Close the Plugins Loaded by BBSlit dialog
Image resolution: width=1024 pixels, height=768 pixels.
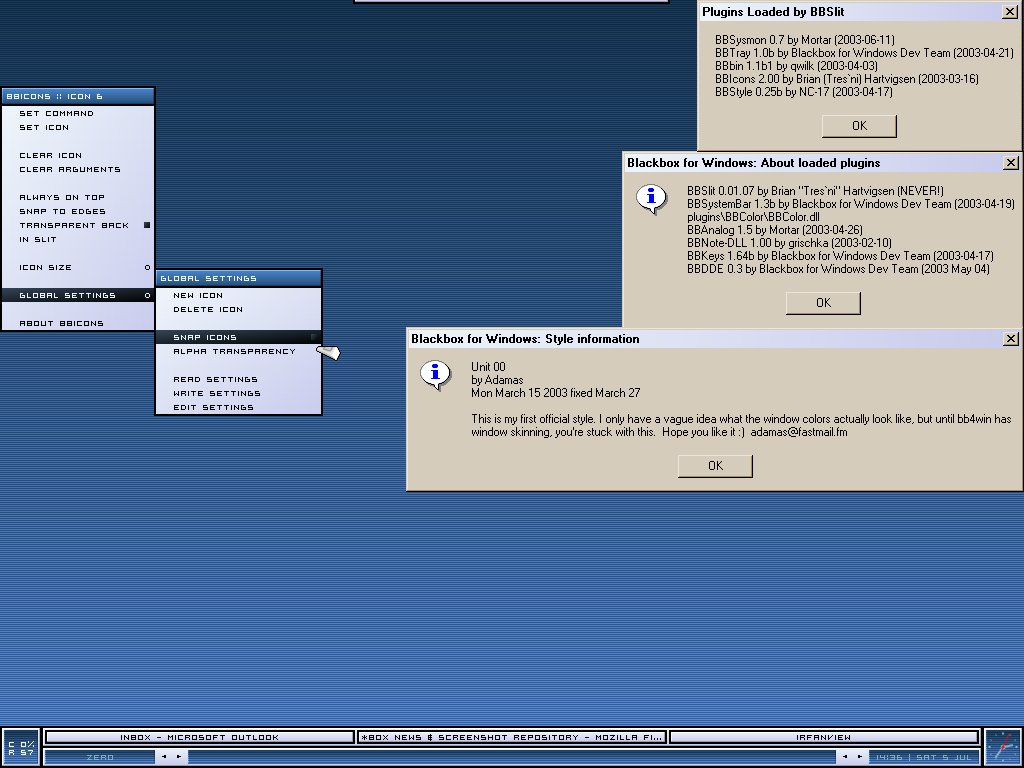(1009, 12)
